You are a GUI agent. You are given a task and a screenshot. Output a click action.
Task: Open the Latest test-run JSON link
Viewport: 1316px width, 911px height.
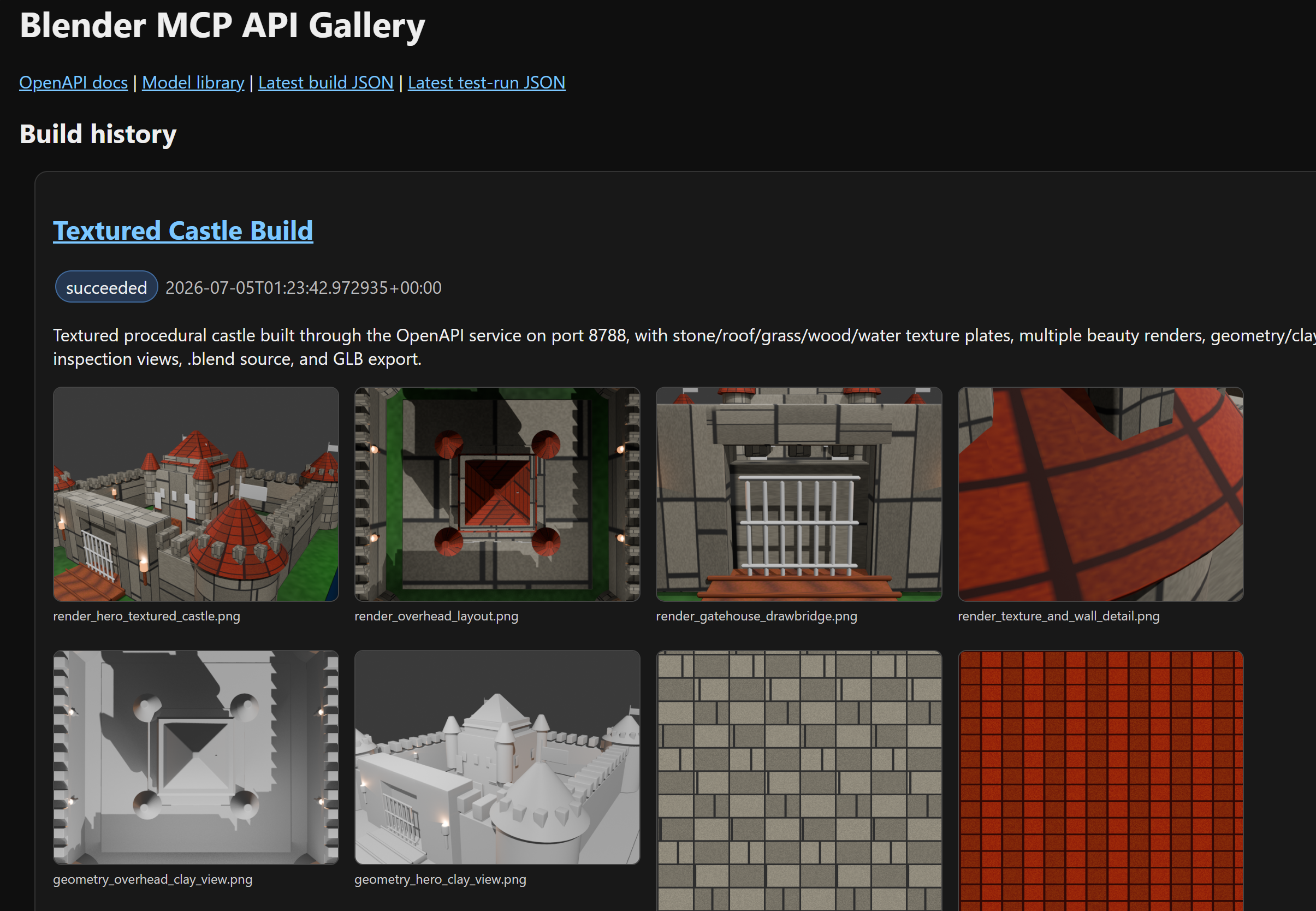(486, 83)
